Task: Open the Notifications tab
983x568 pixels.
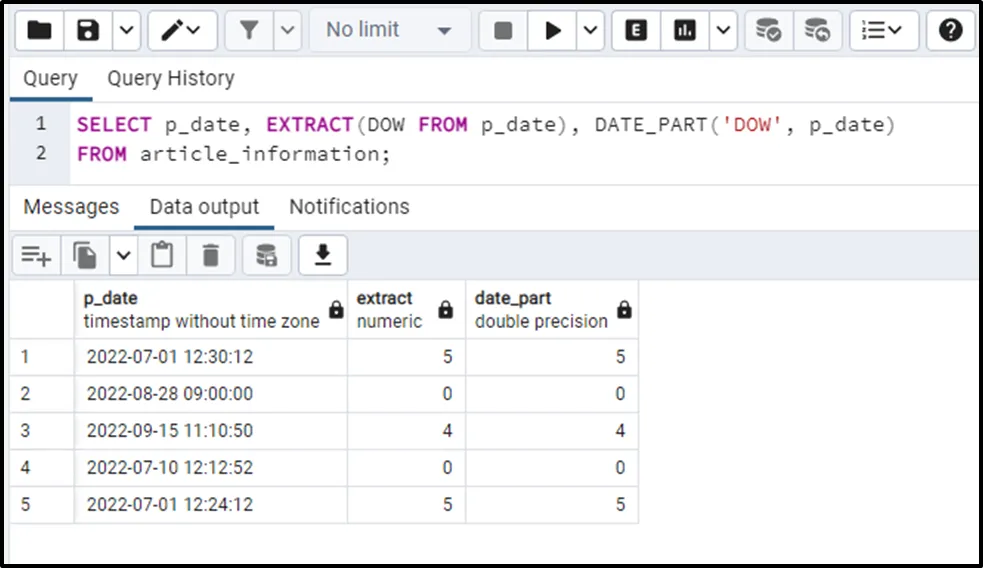Action: tap(349, 207)
